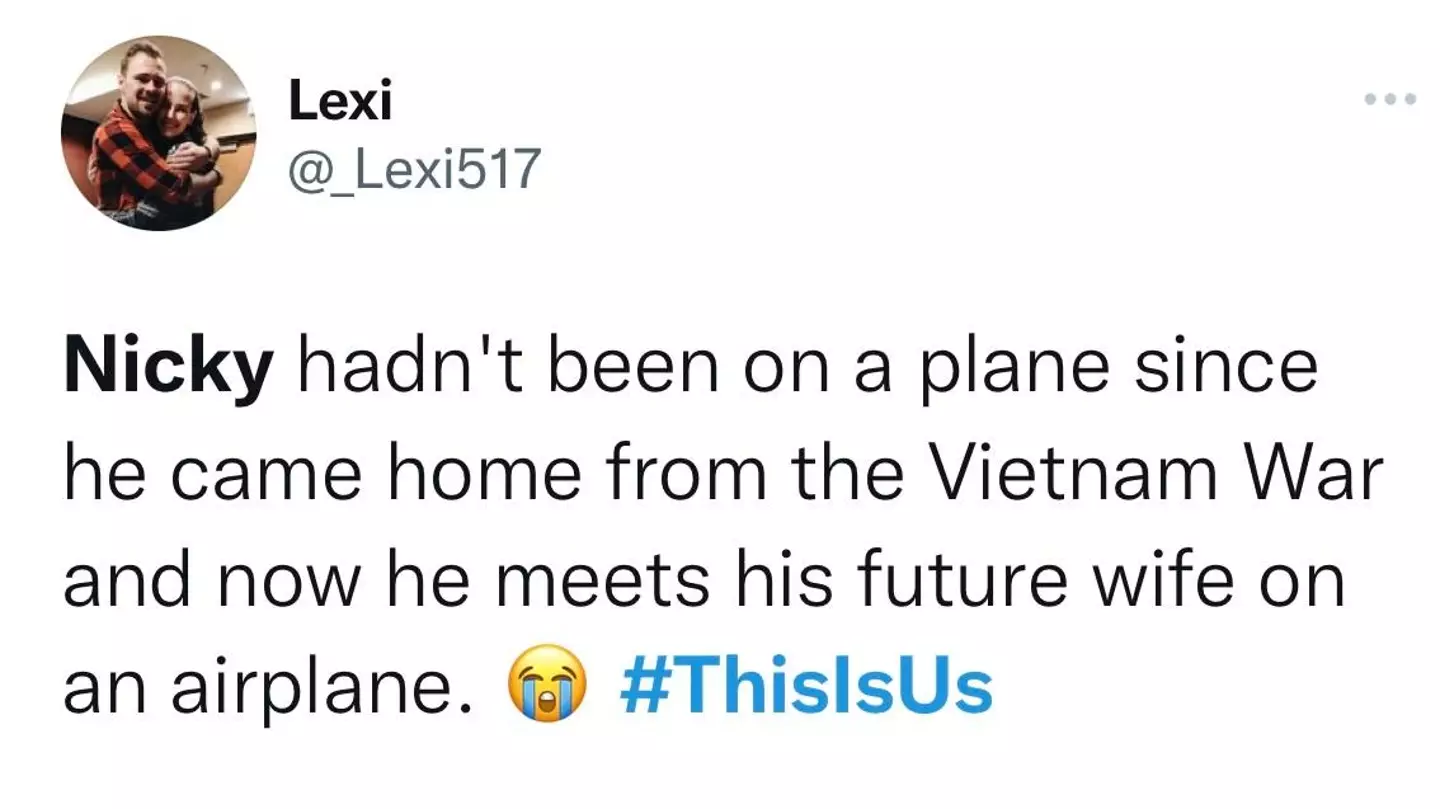Screen dimensions: 1440x809
Task: Open the three-dot more options menu
Action: 1390,99
